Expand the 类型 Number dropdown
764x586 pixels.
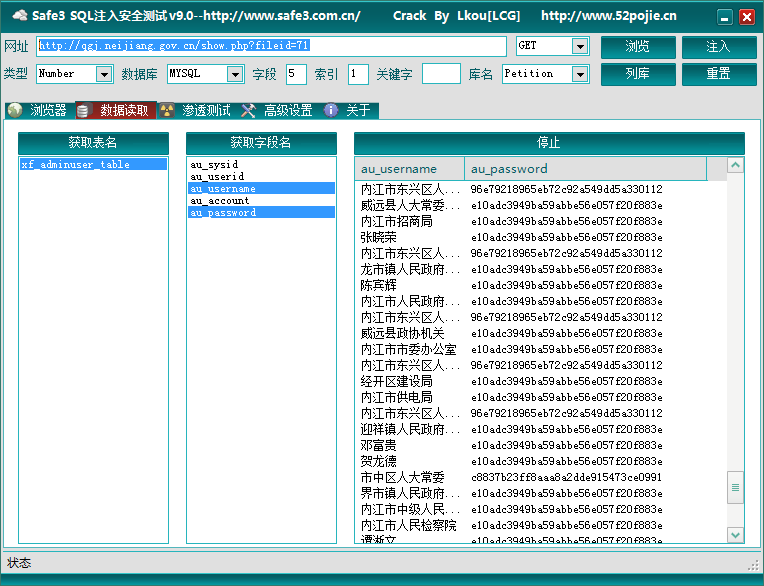pyautogui.click(x=104, y=74)
